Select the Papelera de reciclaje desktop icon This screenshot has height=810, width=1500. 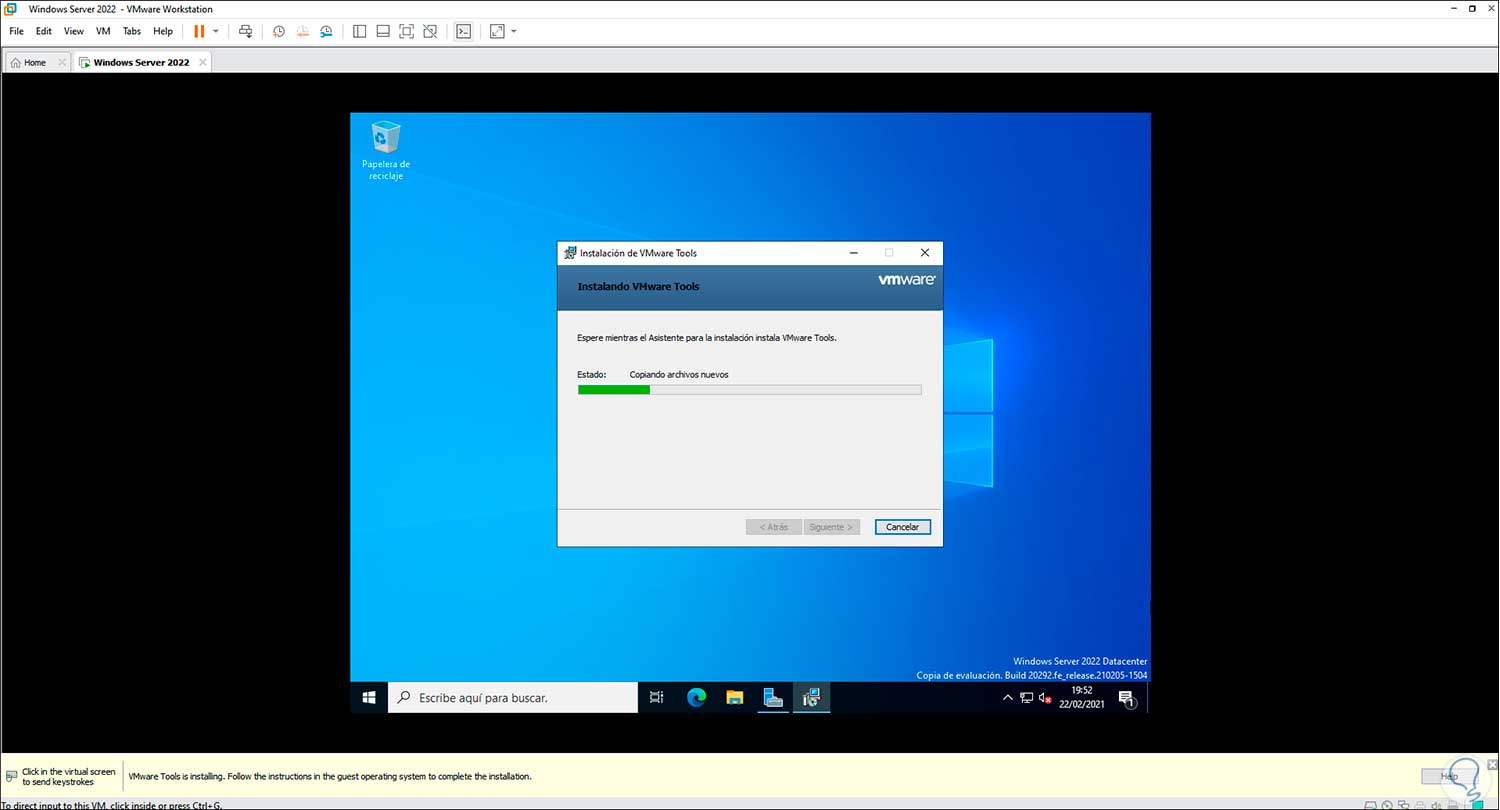click(x=386, y=151)
